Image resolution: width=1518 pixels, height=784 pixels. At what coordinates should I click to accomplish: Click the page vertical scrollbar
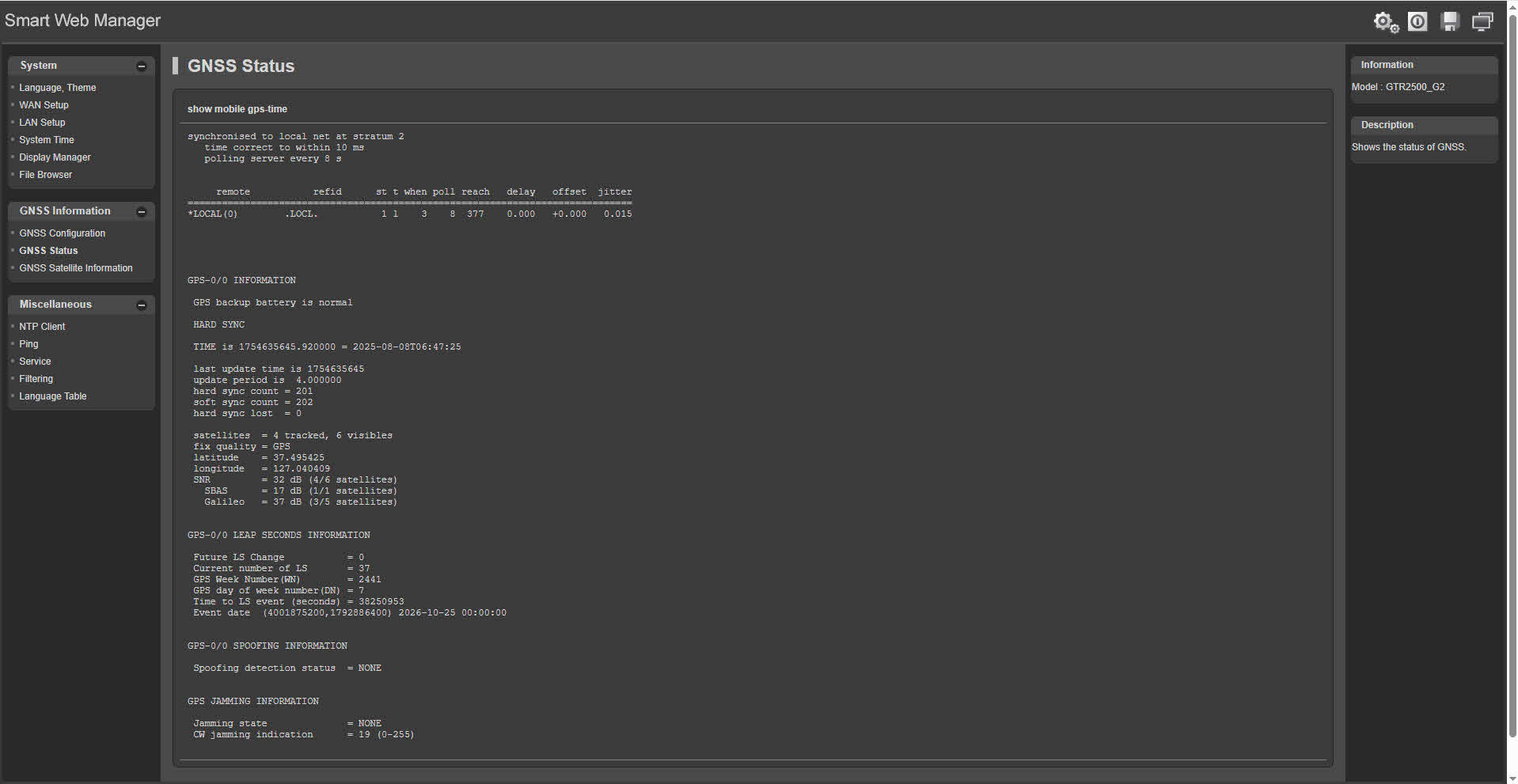[x=1512, y=380]
